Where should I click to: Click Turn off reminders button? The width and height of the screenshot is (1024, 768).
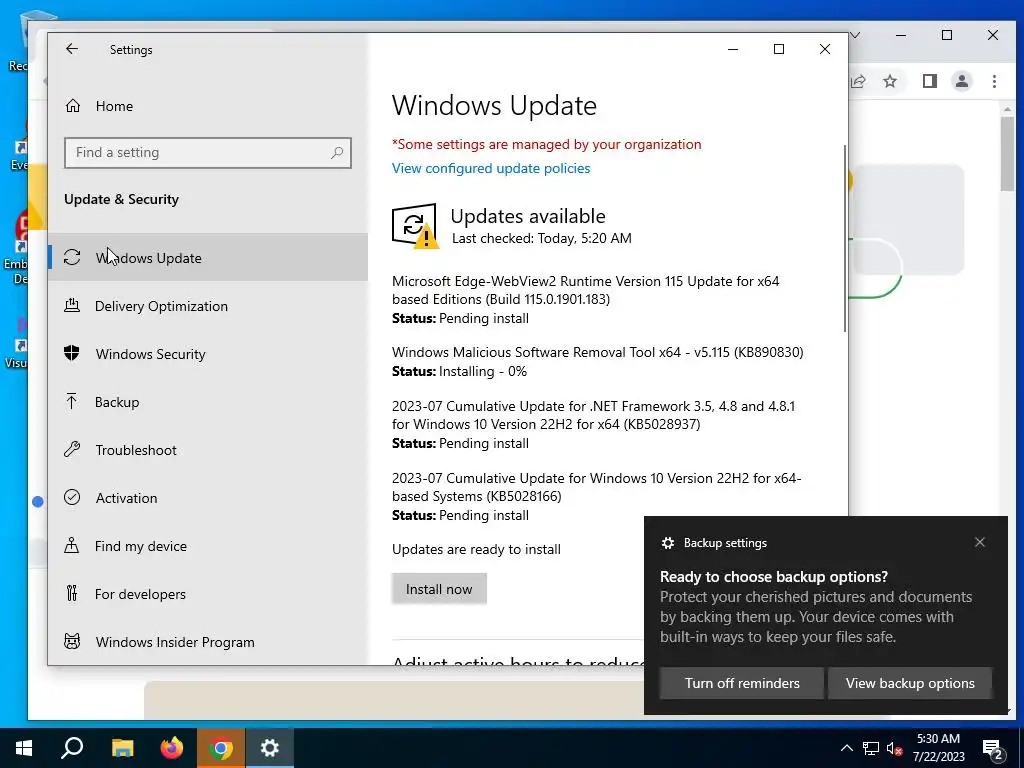[x=742, y=683]
